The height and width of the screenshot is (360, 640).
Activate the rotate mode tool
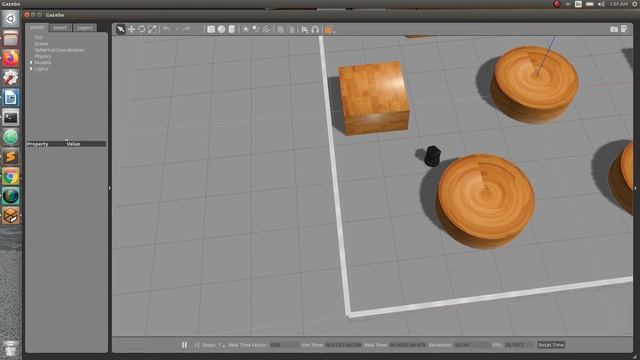pos(142,29)
